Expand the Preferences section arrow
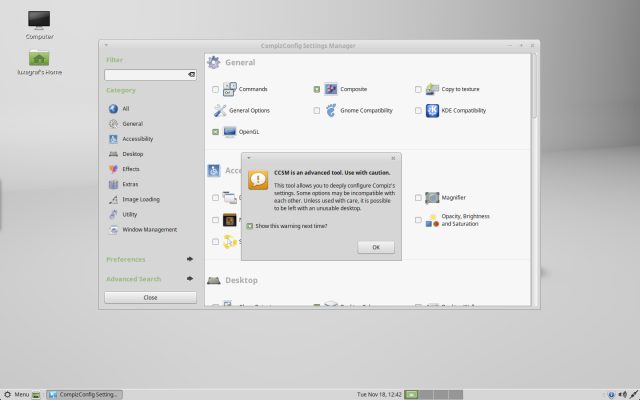The height and width of the screenshot is (400, 640). tap(190, 259)
